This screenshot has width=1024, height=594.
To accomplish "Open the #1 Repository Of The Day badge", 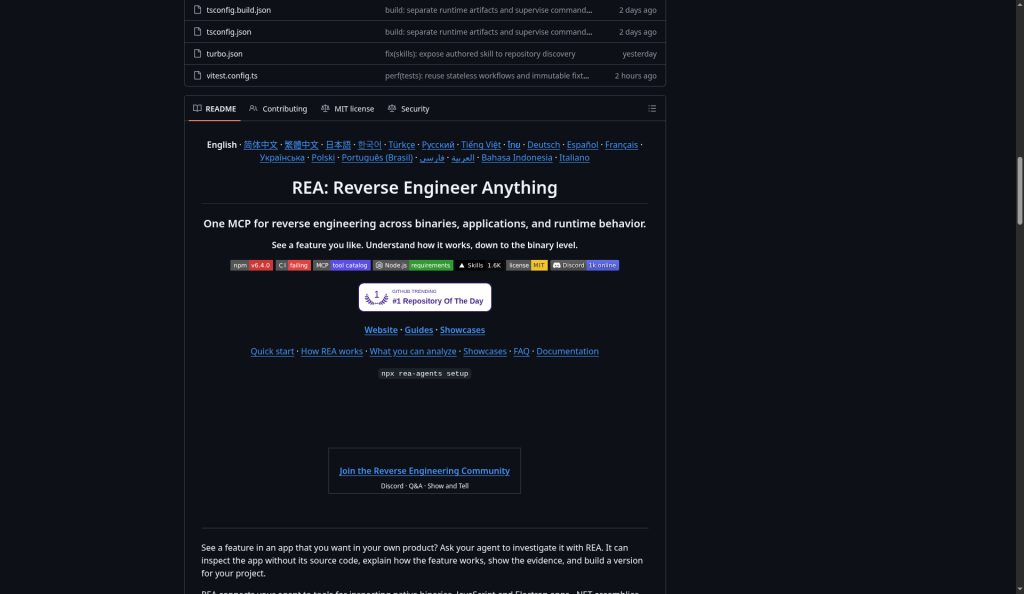I will coord(424,298).
